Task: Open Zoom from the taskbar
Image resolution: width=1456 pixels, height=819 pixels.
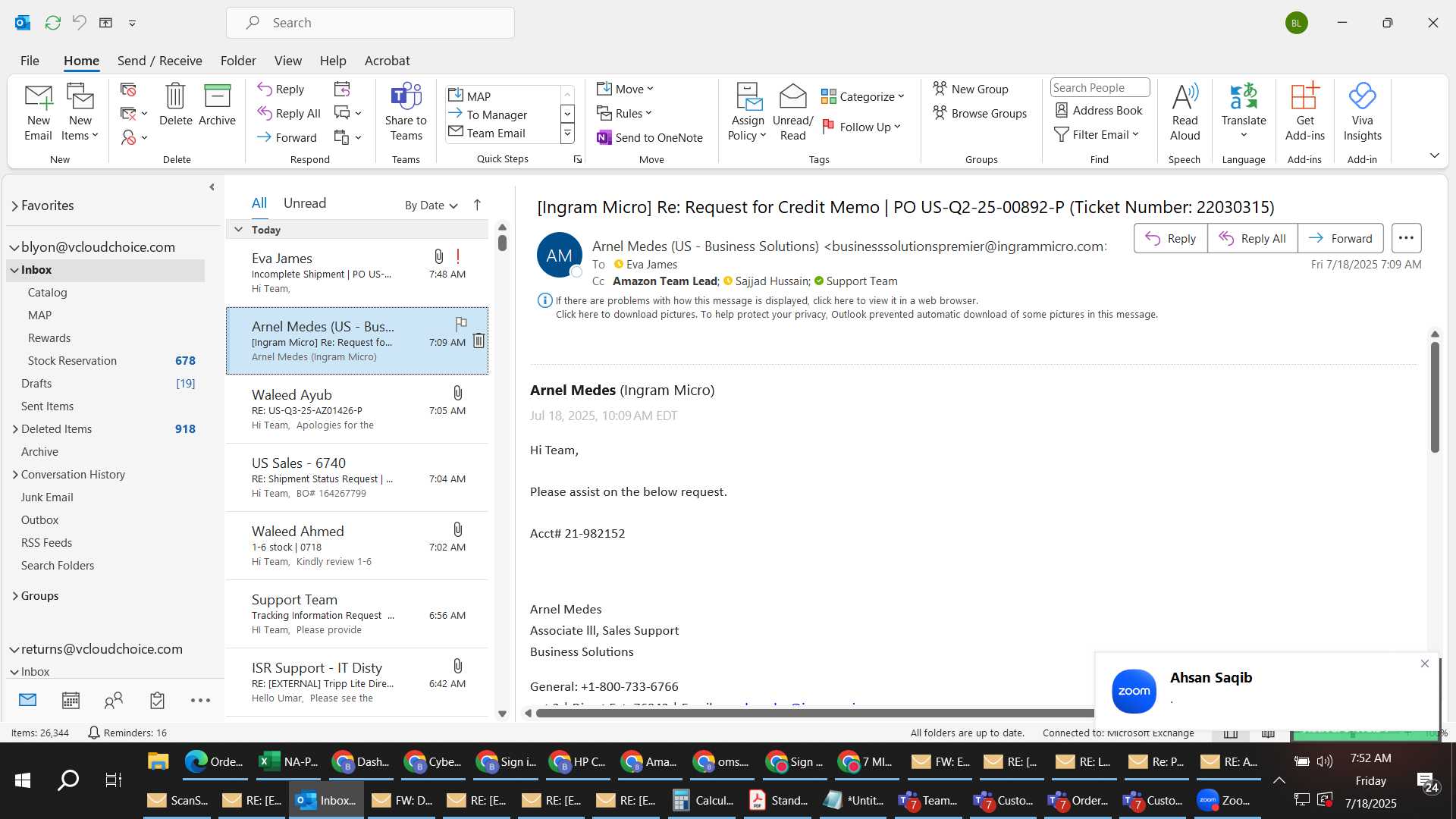Action: (1225, 800)
